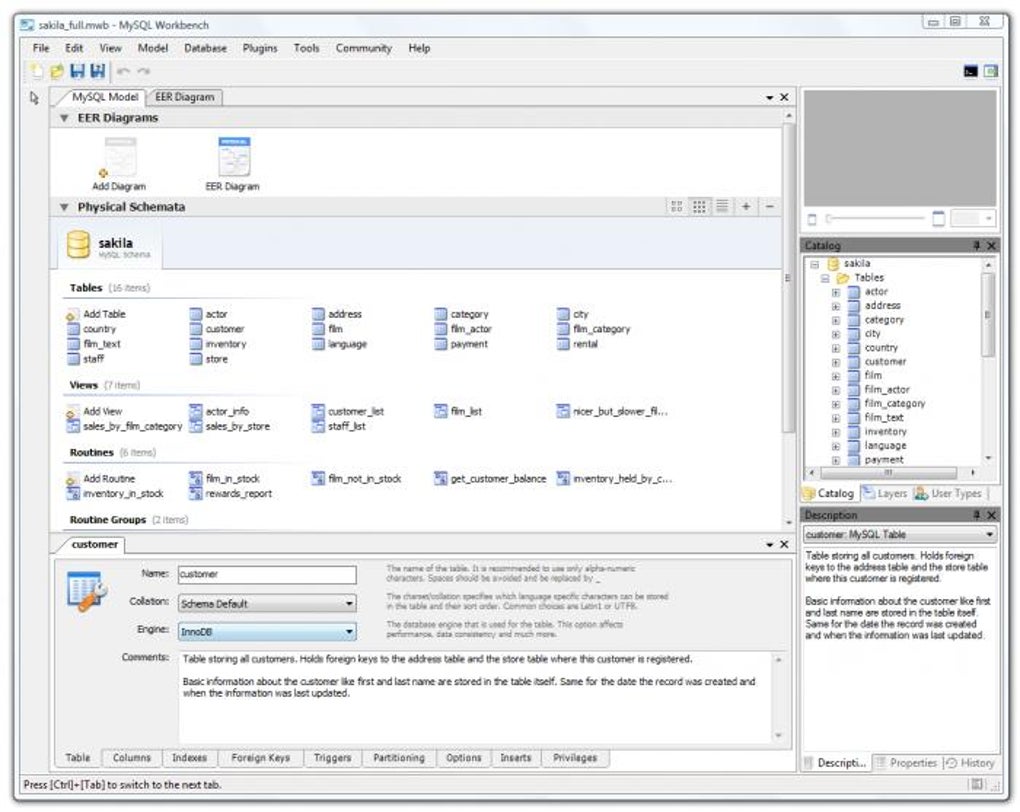1020x812 pixels.
Task: Switch schemata to small icons grid view
Action: tap(700, 207)
